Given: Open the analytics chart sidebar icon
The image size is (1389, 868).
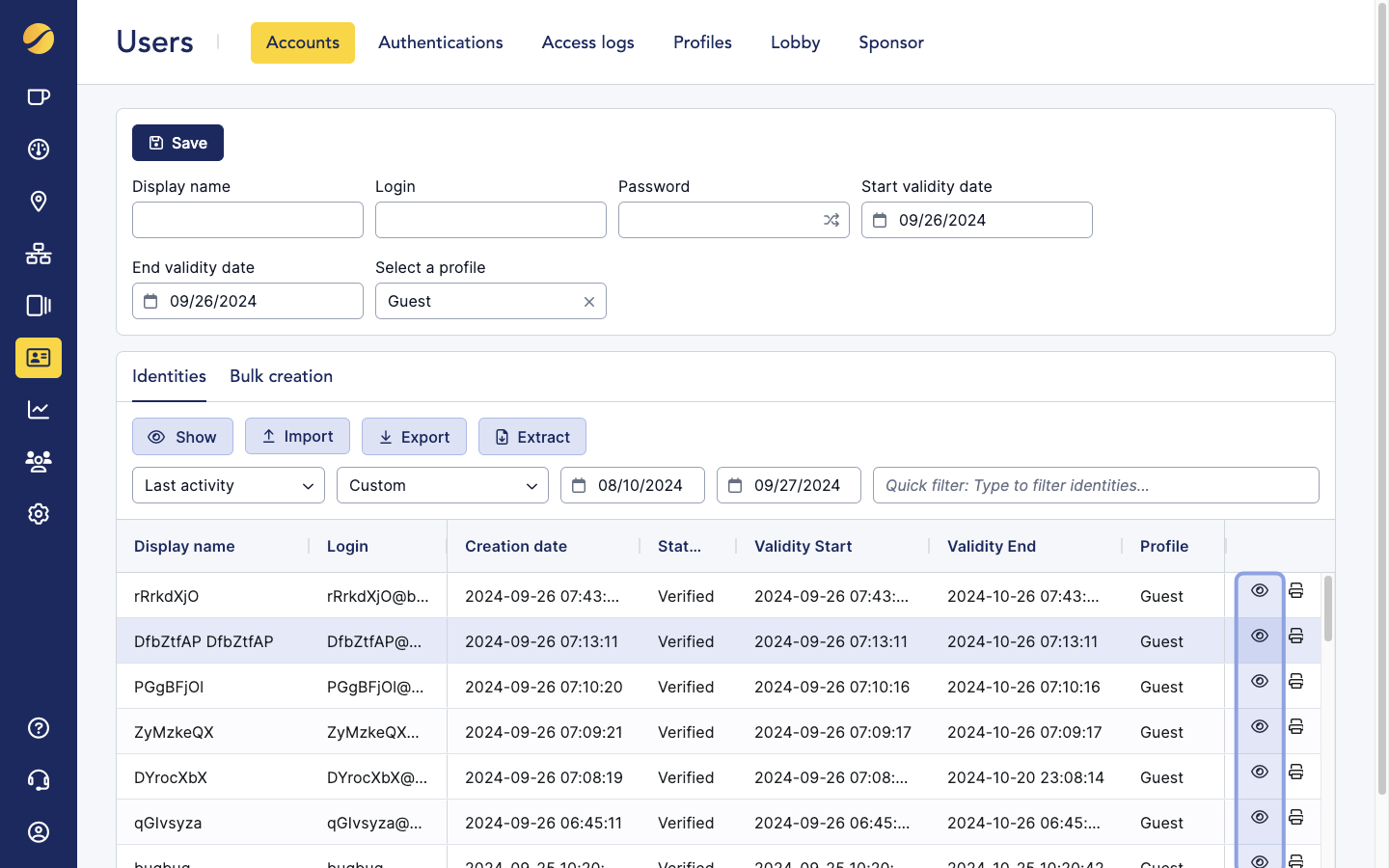Looking at the screenshot, I should 39,410.
